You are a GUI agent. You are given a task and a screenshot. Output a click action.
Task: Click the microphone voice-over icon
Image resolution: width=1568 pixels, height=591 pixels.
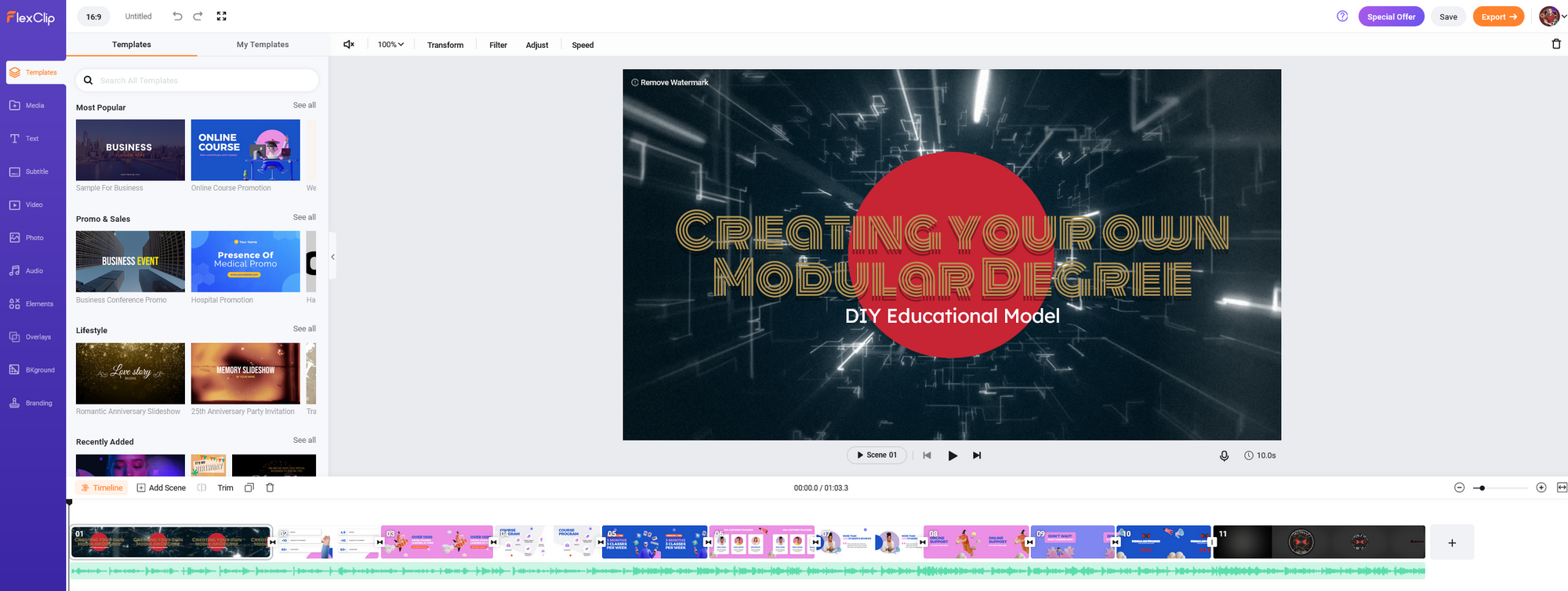(1224, 455)
